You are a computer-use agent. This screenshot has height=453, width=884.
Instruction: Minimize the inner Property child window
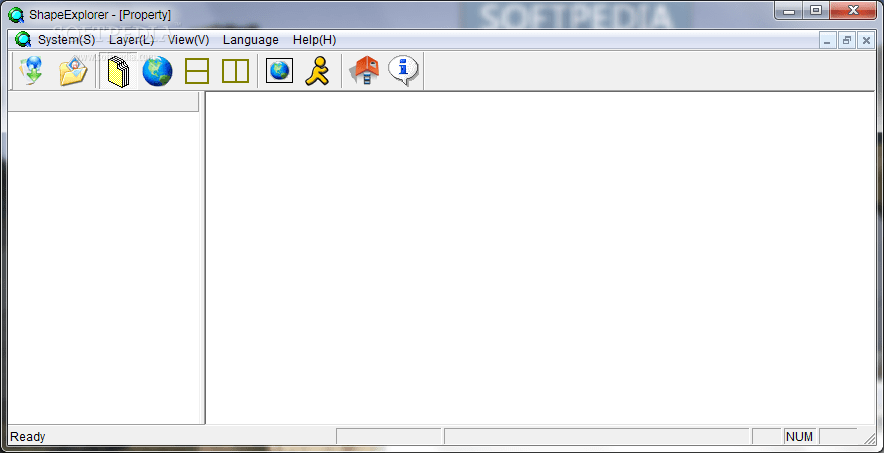pos(828,41)
